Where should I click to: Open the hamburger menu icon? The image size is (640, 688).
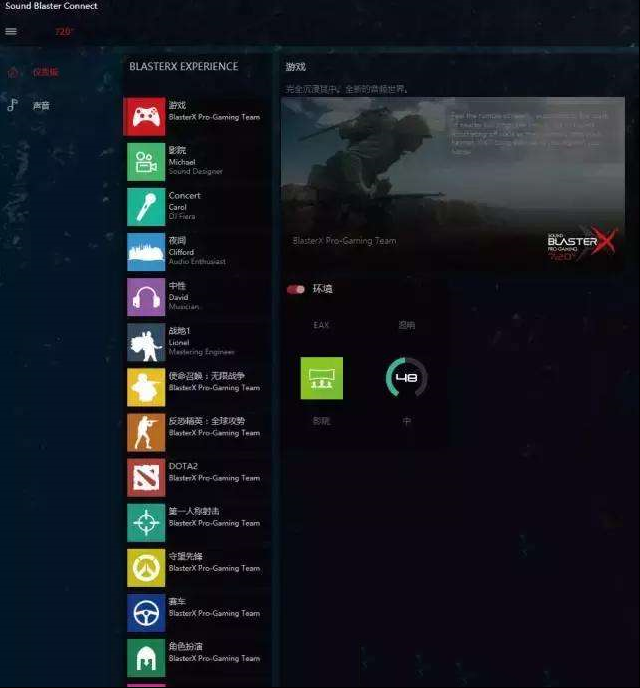pos(11,31)
